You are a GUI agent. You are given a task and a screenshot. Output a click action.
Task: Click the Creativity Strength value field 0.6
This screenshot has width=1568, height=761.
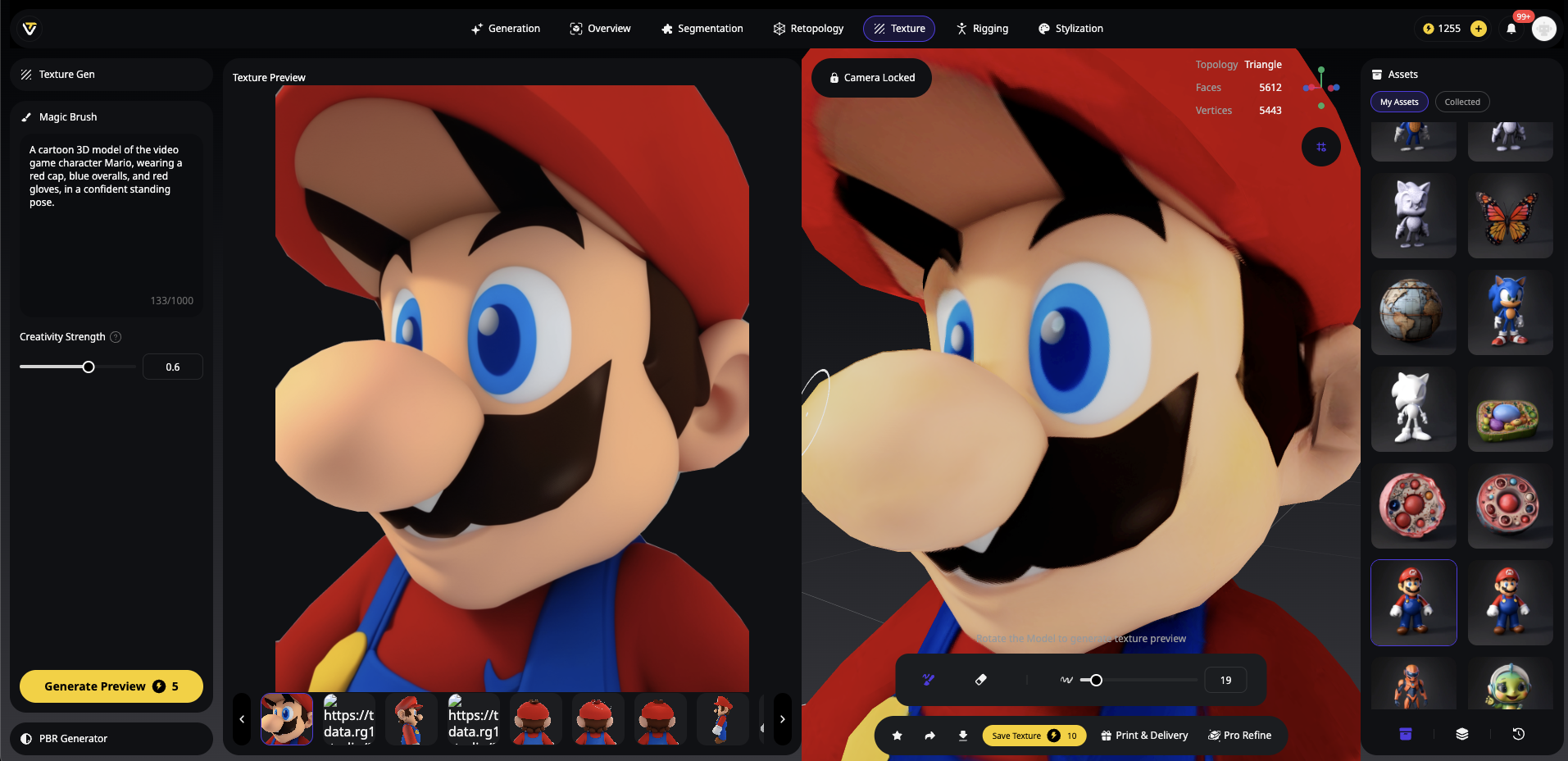tap(173, 367)
